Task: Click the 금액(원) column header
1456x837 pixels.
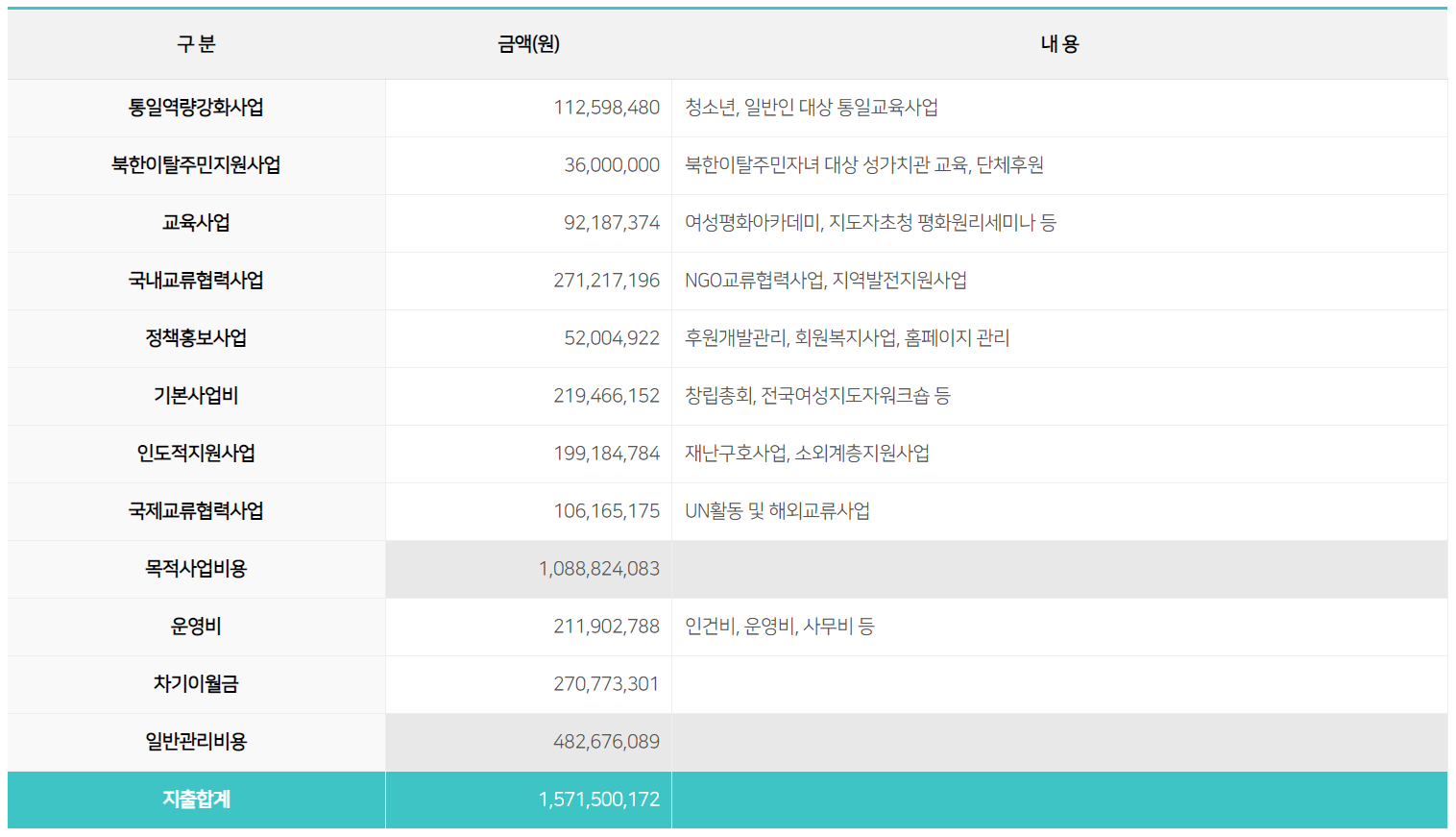Action: click(527, 43)
